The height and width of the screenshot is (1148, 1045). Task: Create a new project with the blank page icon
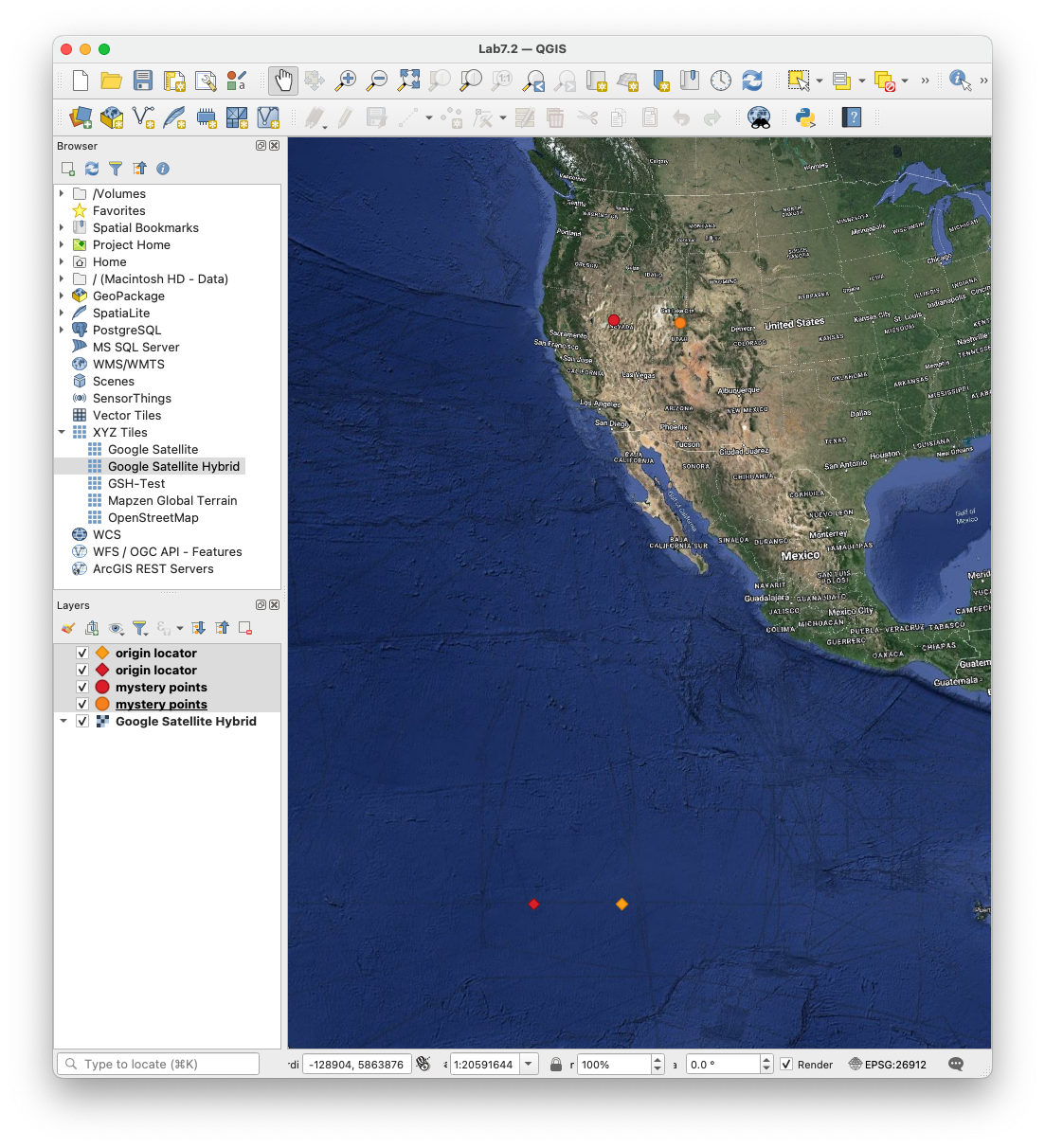81,81
